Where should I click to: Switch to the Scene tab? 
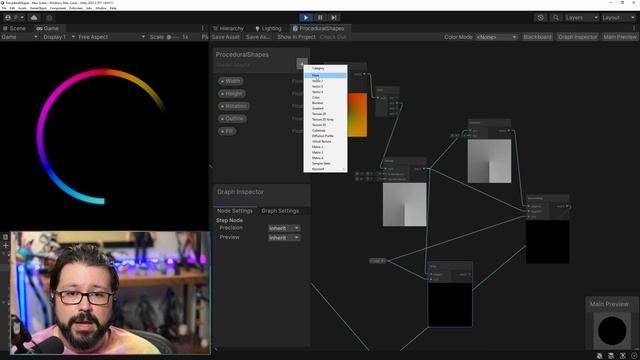[x=14, y=28]
